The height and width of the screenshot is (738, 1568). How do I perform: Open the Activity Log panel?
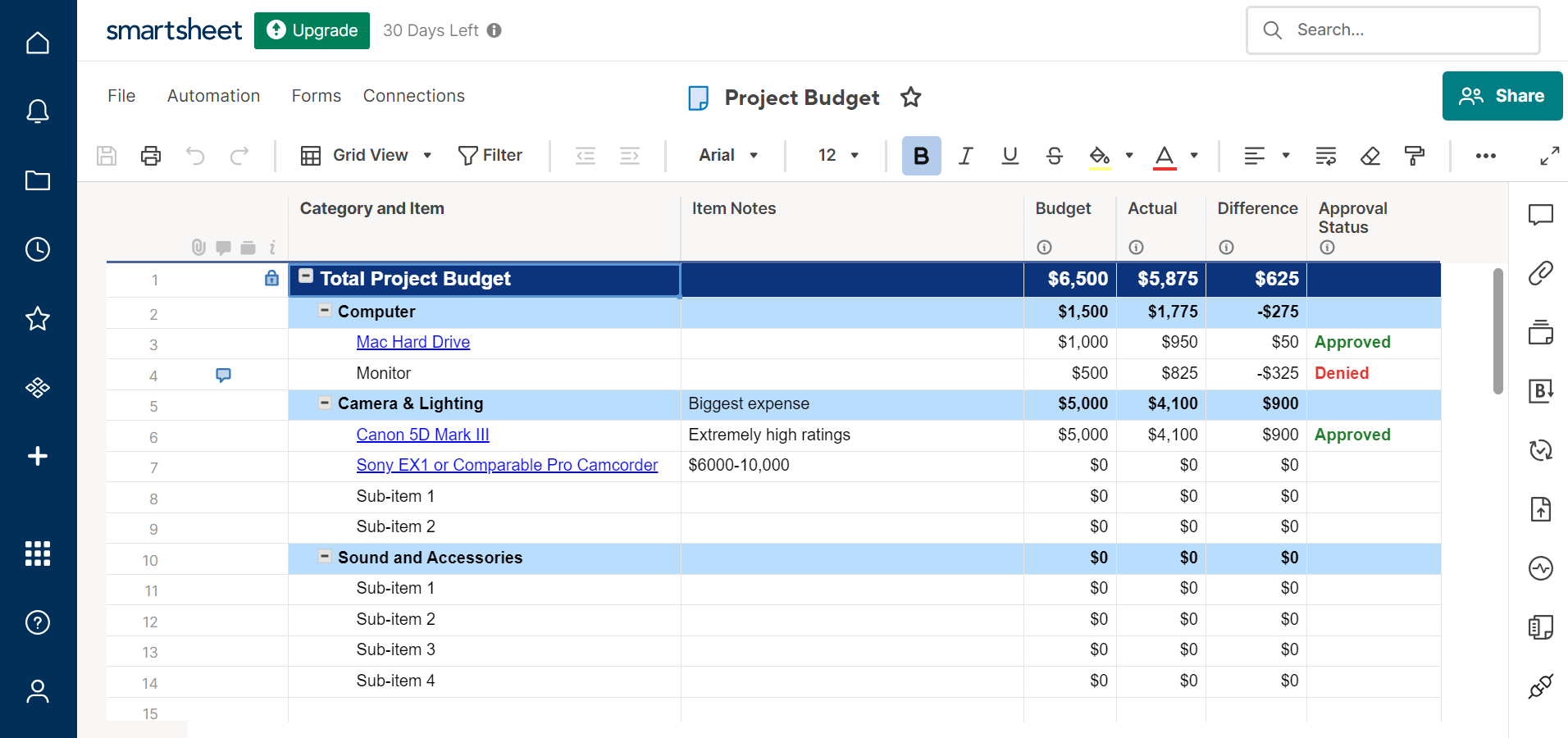(1541, 567)
